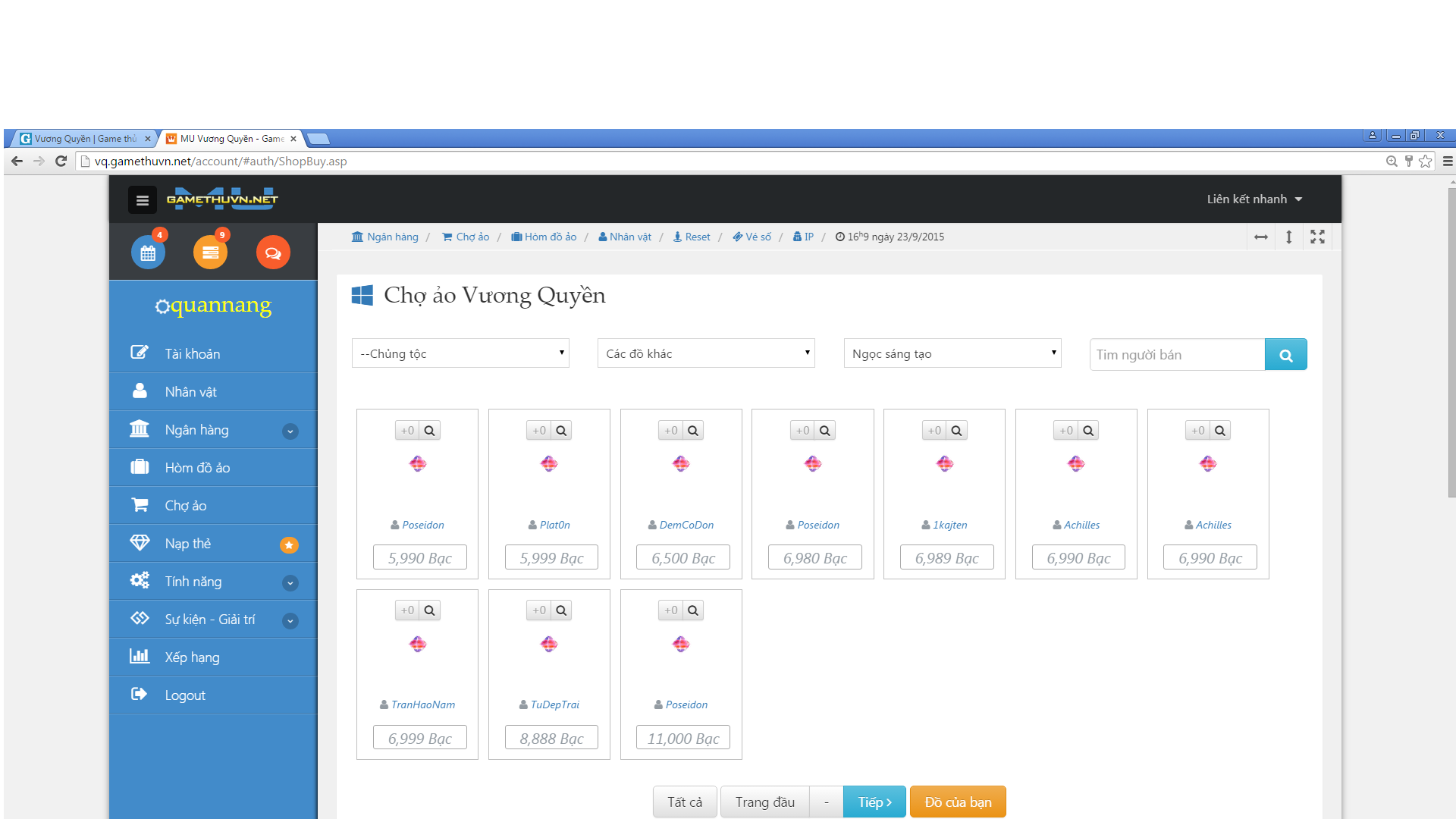Open the Chủng tộc dropdown
Screen dimensions: 1456x819
460,353
